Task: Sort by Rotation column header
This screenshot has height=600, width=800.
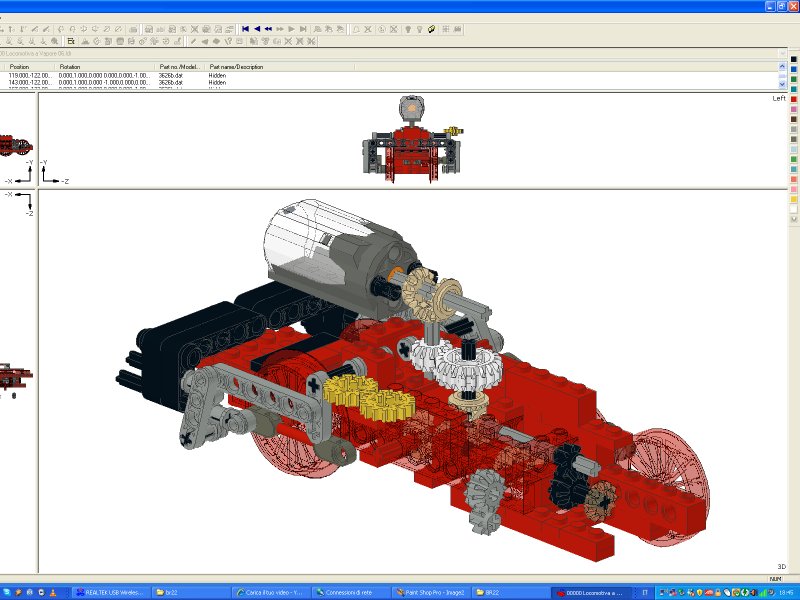Action: click(104, 67)
